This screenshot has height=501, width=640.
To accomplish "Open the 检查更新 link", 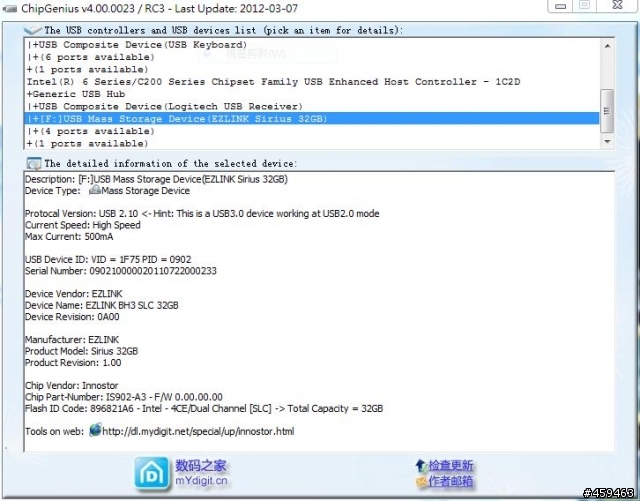I will point(451,465).
